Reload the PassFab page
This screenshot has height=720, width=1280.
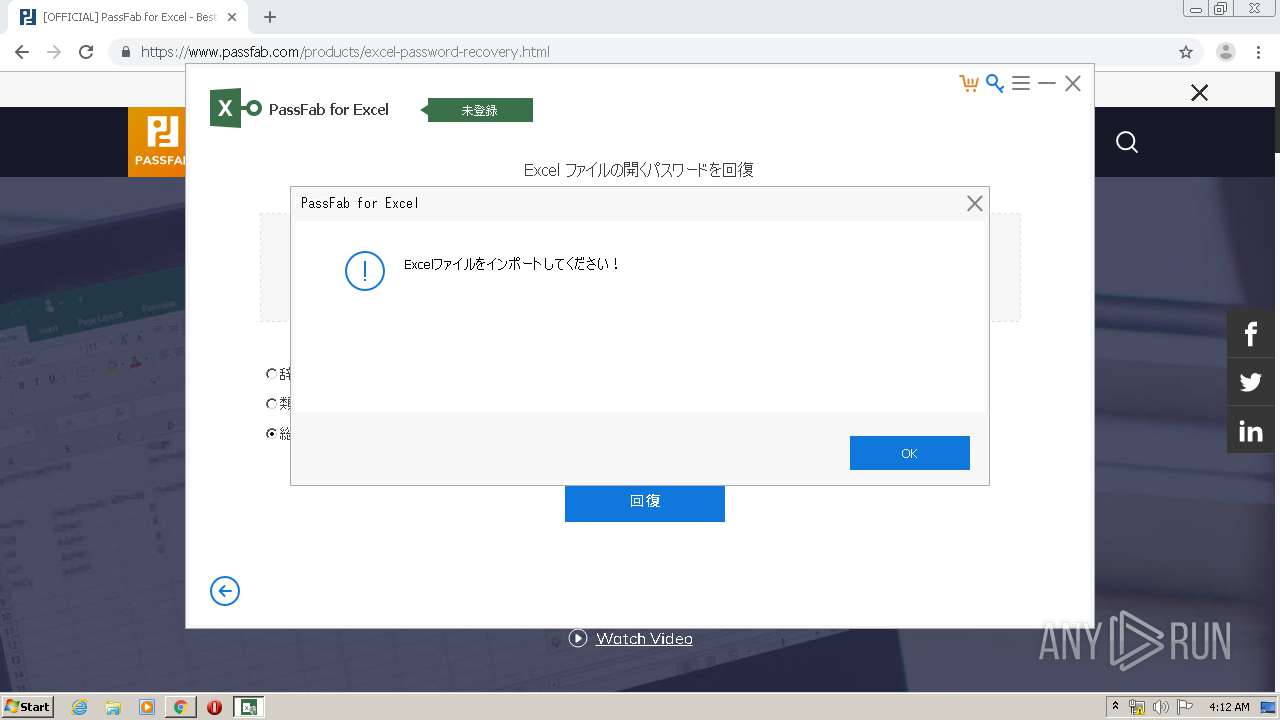[86, 52]
